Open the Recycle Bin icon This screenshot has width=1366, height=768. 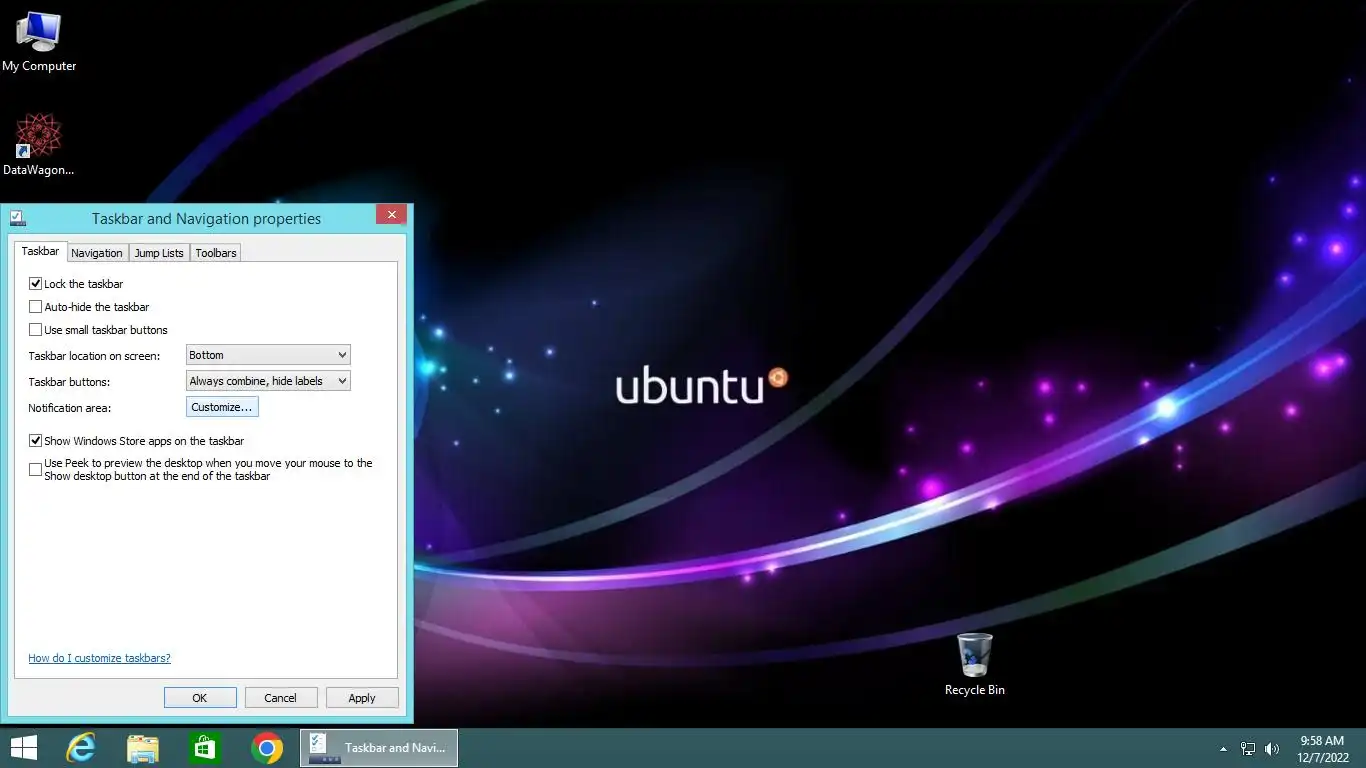coord(975,664)
